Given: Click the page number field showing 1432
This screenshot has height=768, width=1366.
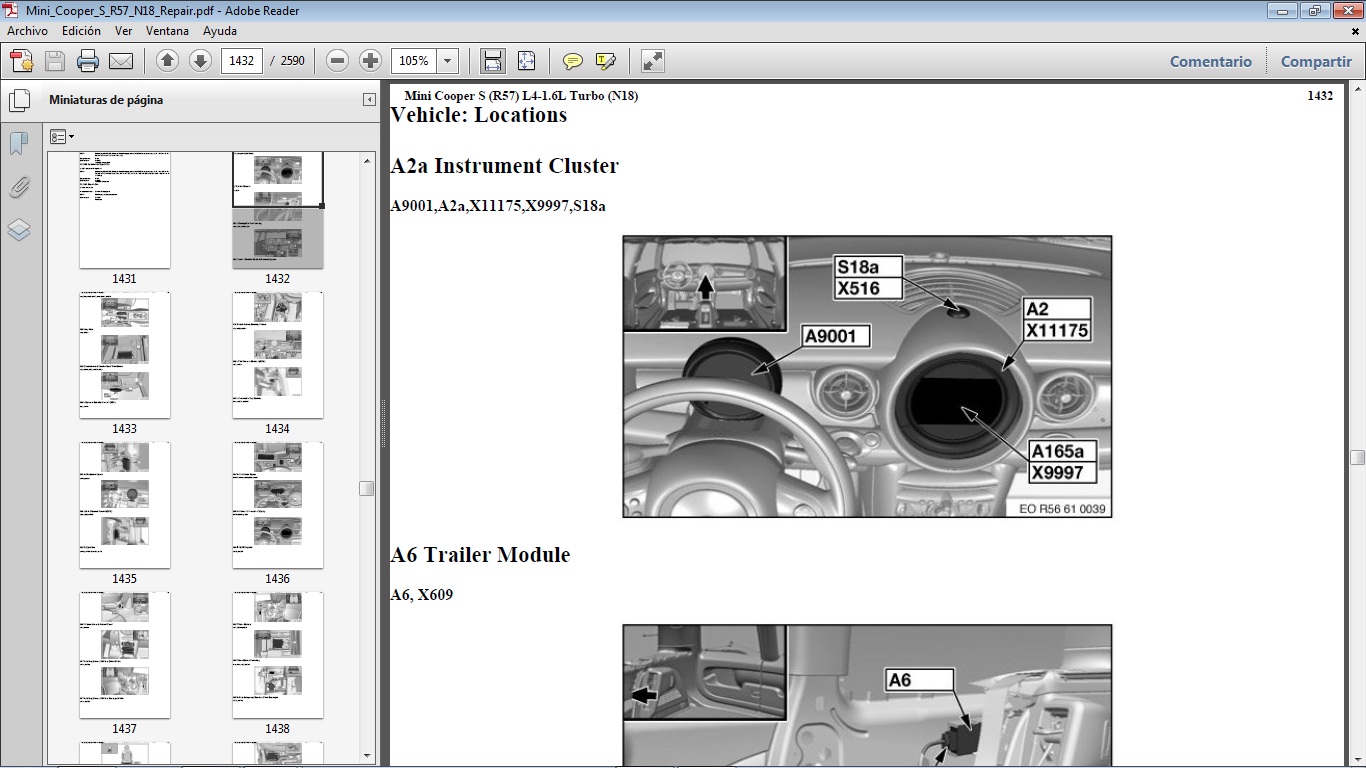Looking at the screenshot, I should [242, 61].
